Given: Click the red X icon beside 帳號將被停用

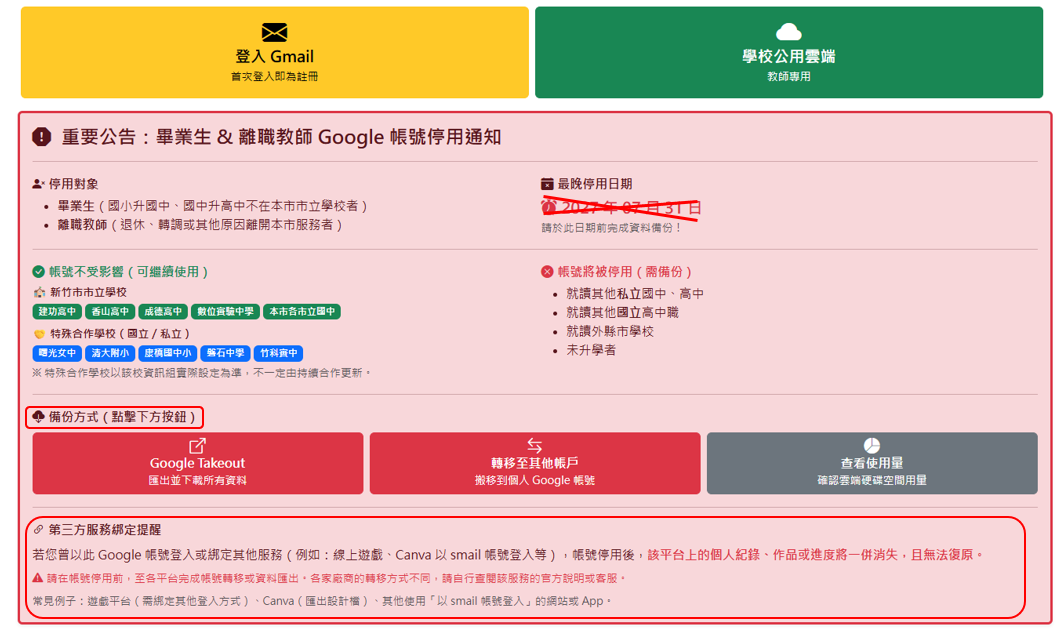Looking at the screenshot, I should 547,272.
